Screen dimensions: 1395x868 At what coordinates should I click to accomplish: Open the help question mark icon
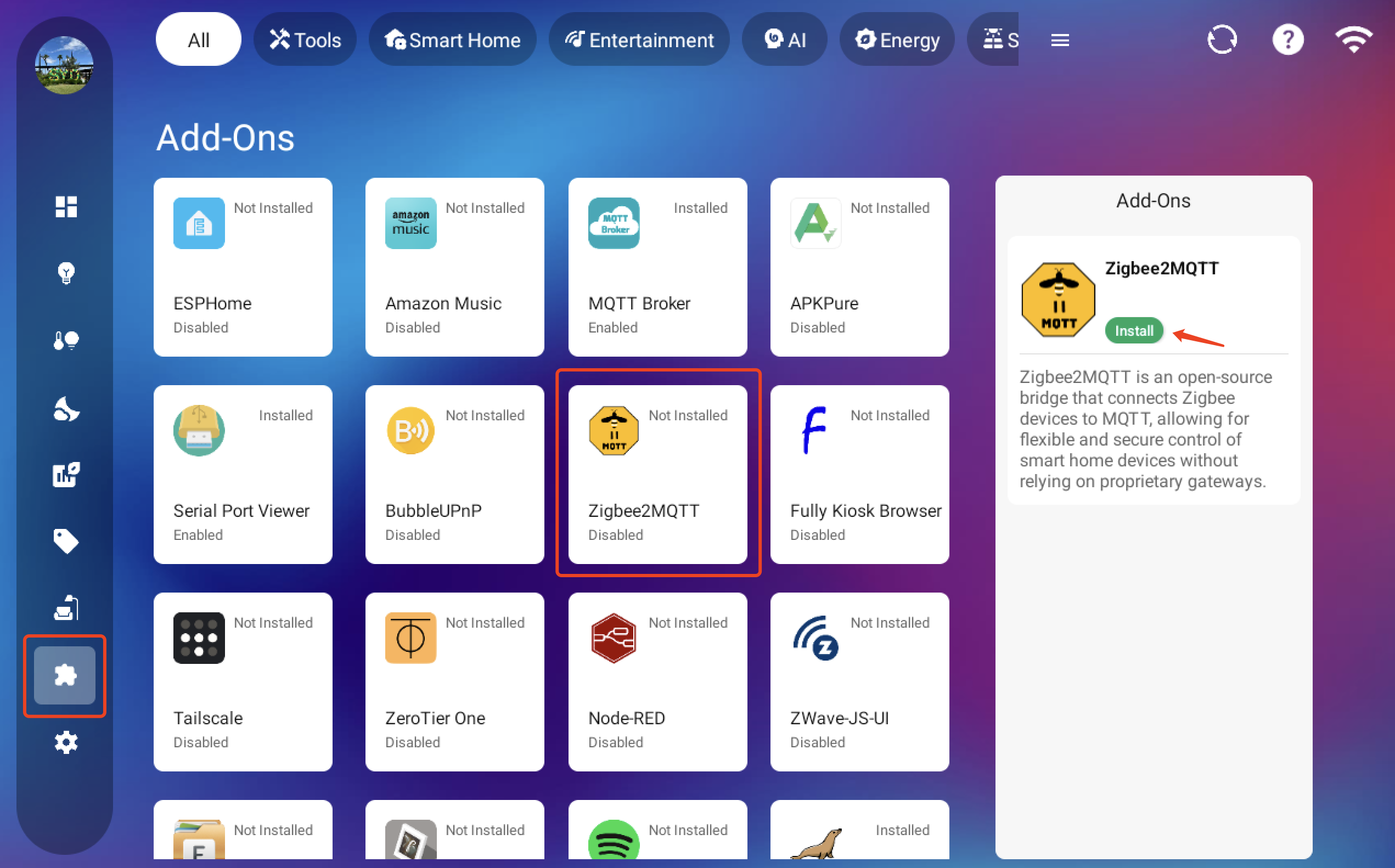(1287, 40)
